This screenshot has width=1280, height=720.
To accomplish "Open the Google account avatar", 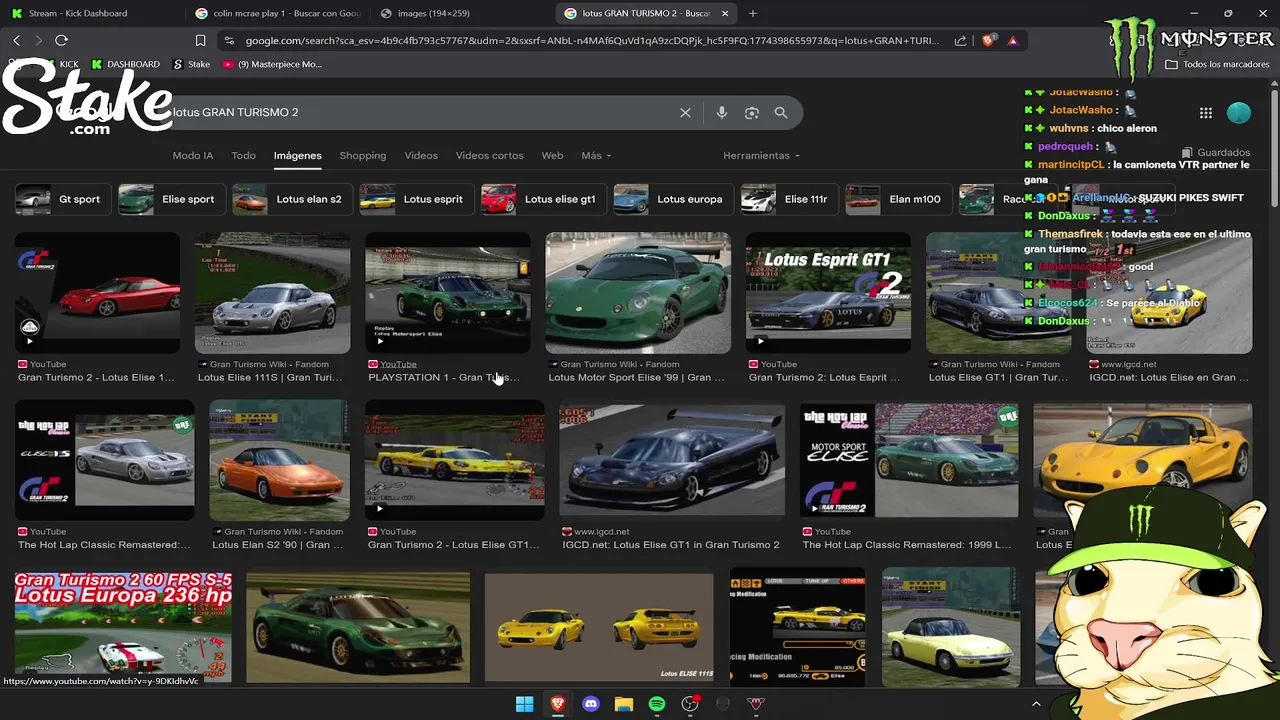I will point(1238,113).
